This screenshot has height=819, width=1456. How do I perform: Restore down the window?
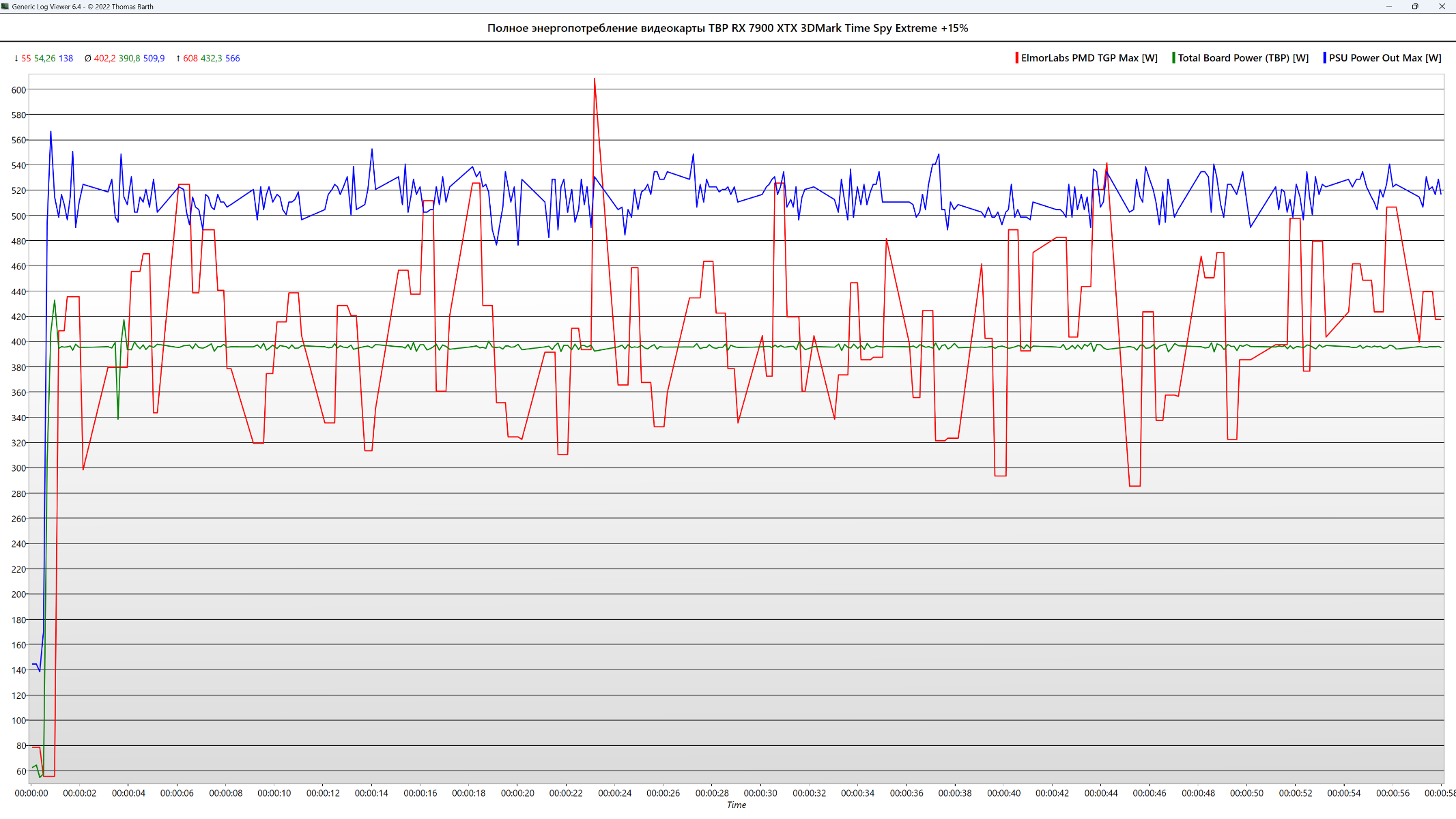[x=1415, y=6]
